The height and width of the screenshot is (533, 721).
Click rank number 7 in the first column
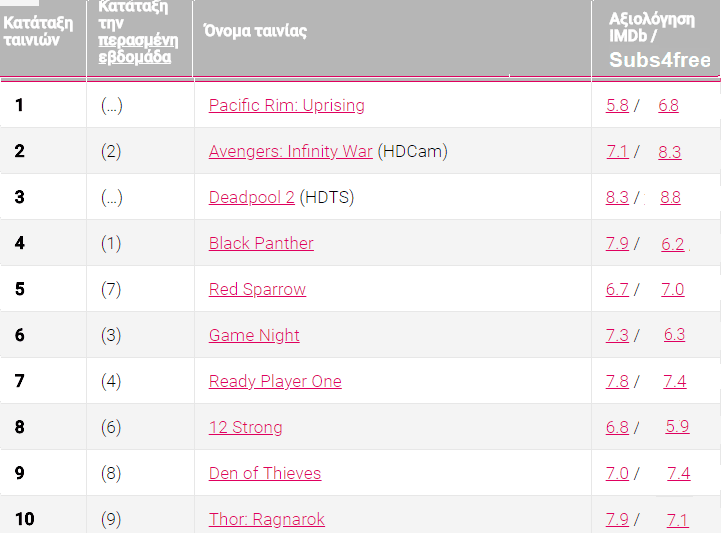pos(19,381)
